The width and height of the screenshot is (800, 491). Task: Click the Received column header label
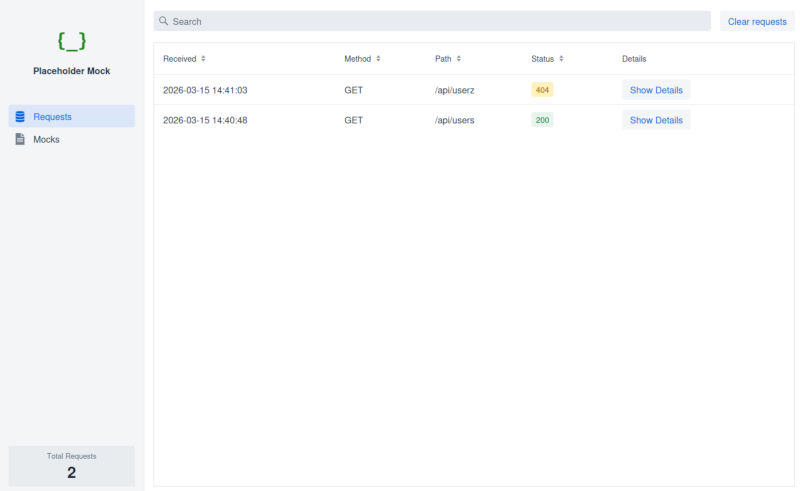[x=180, y=59]
